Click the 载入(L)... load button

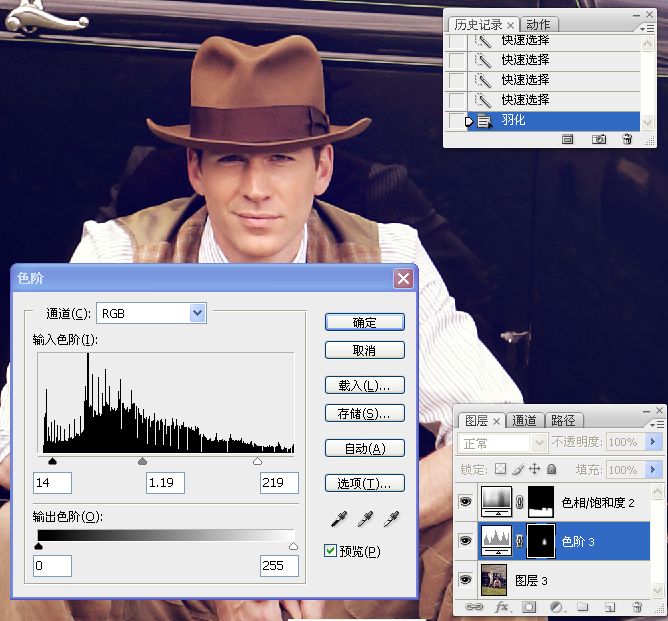pos(365,385)
